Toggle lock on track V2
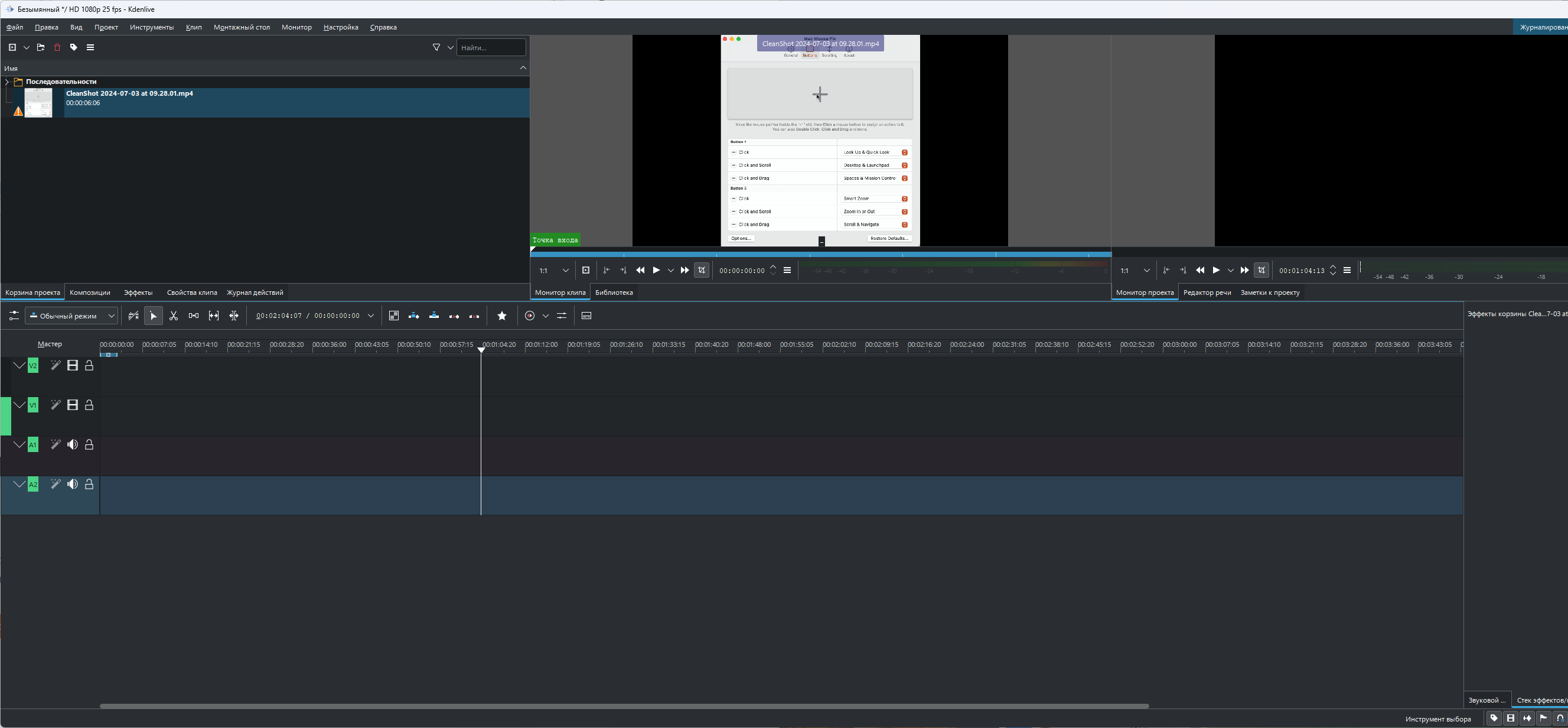 click(90, 366)
